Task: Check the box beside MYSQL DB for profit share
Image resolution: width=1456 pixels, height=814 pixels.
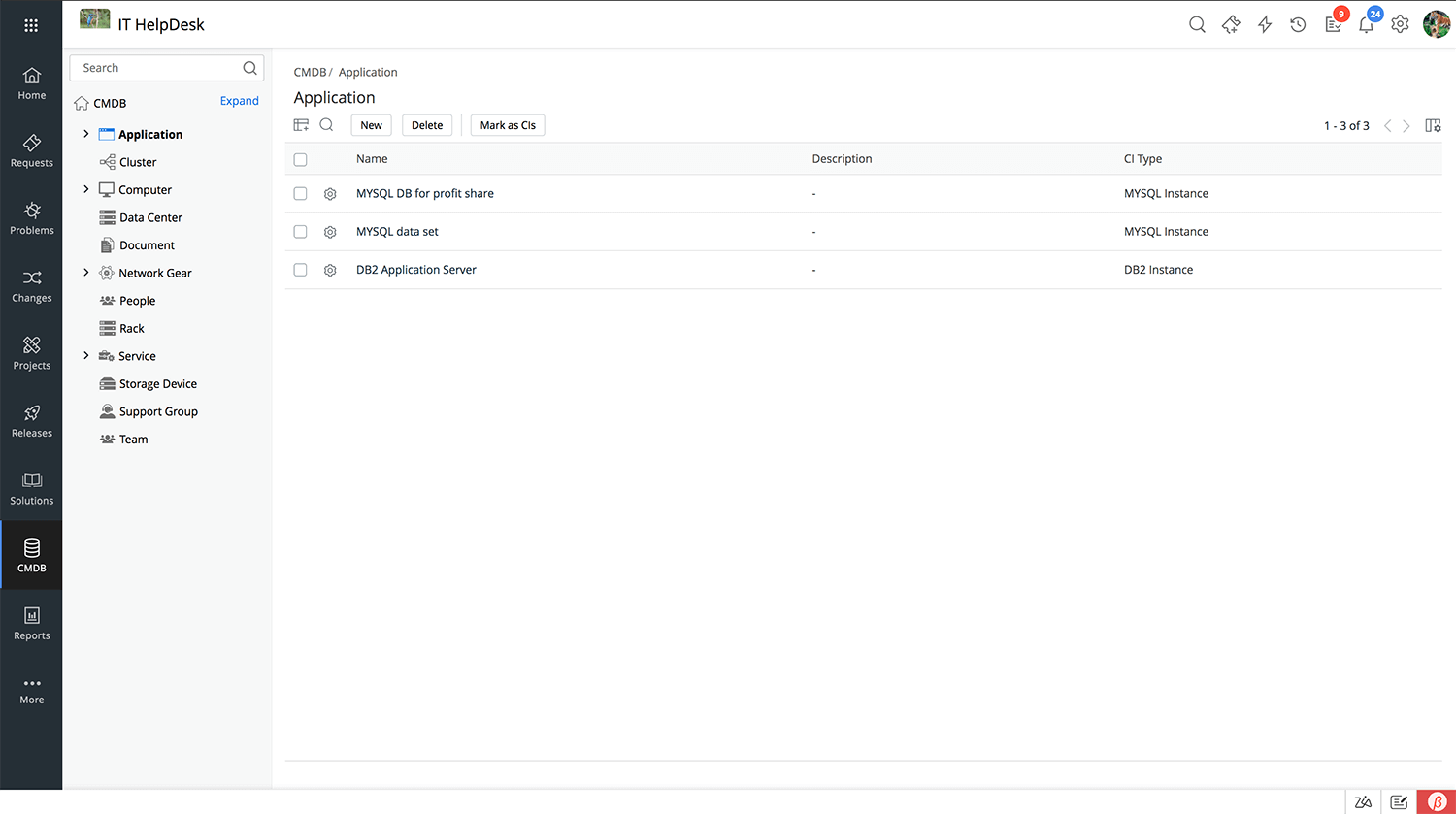Action: pos(300,193)
